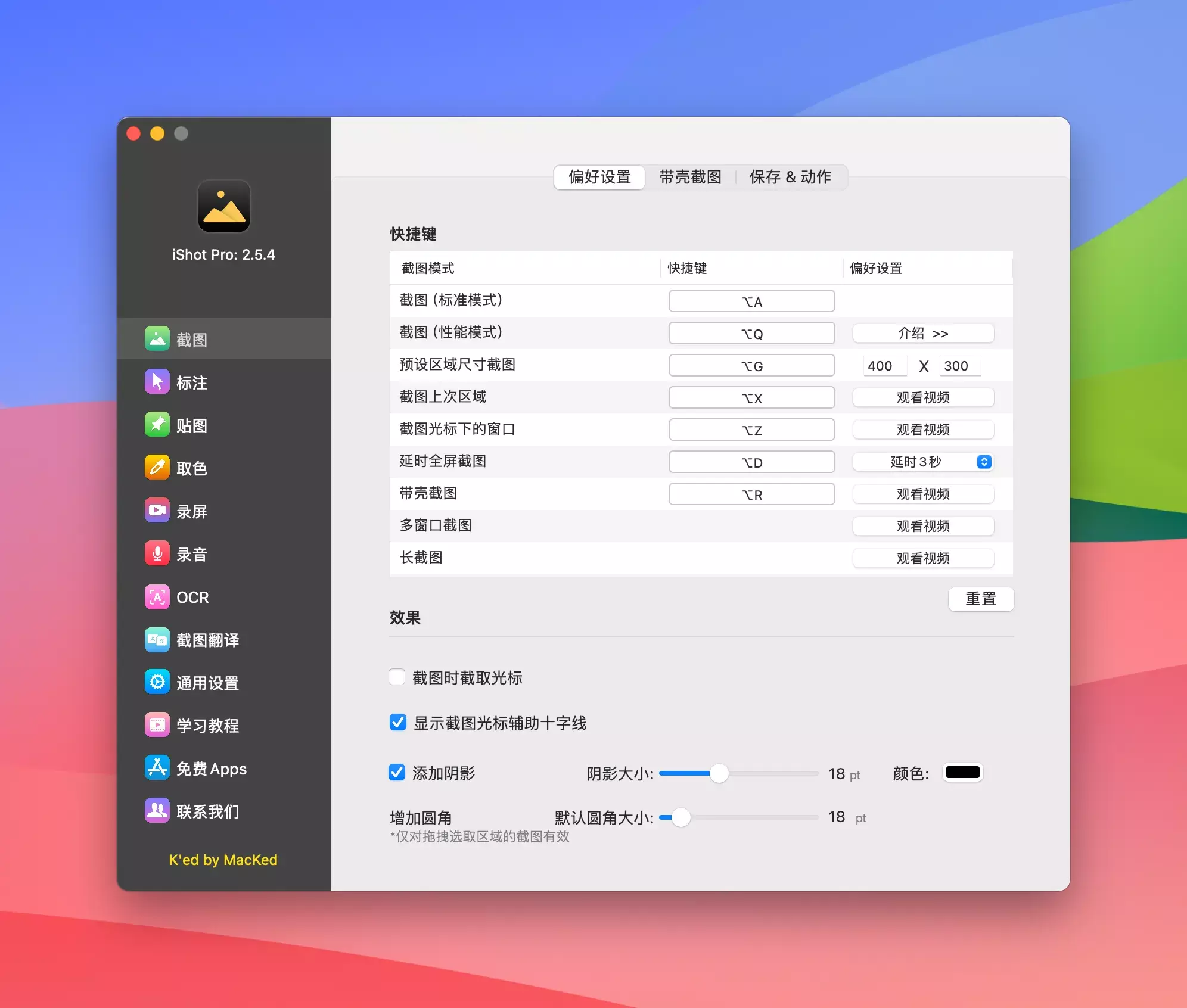This screenshot has width=1187, height=1008.
Task: Open the 免费 Apps App Store icon
Action: tap(157, 768)
